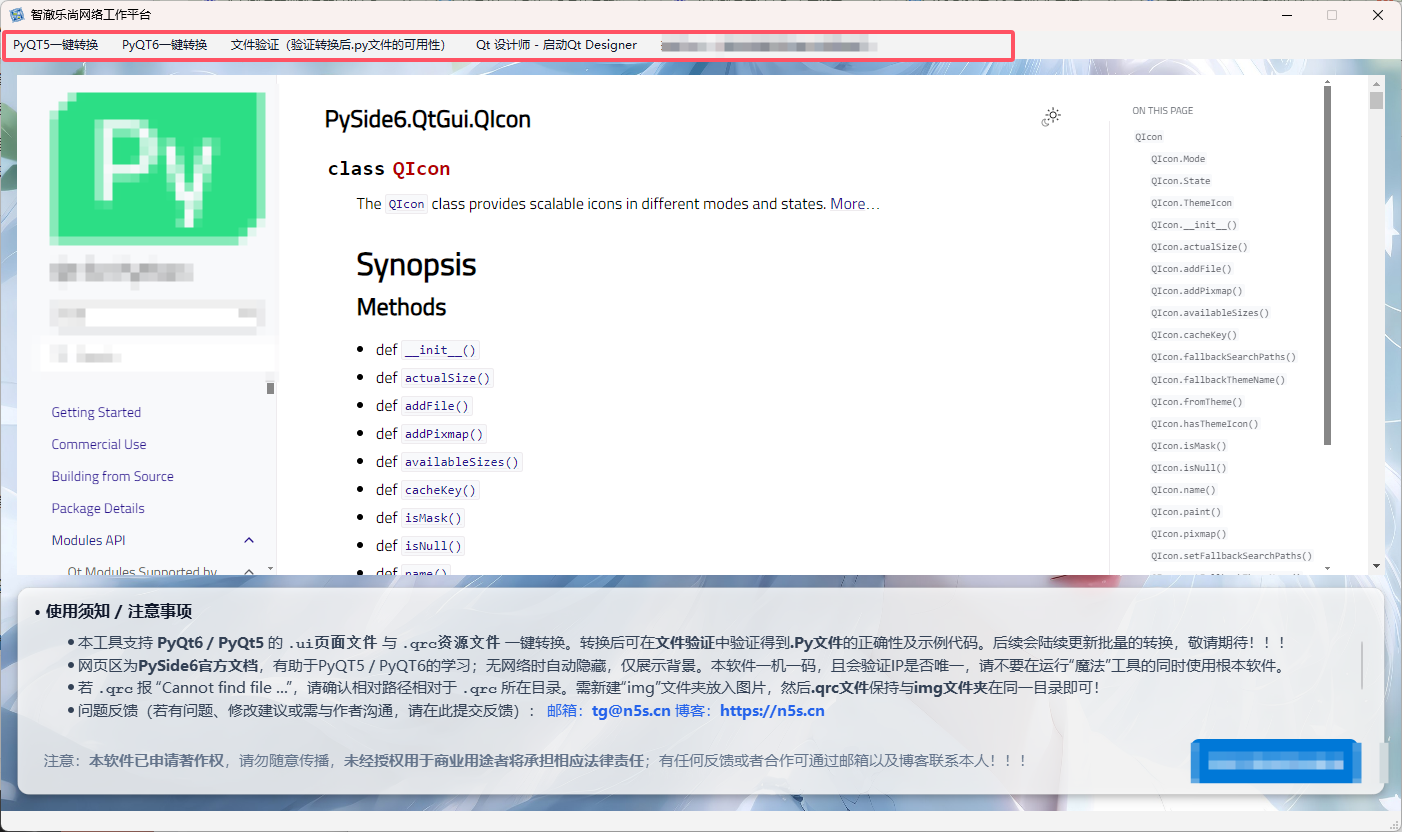Open QIcon.Mode in the On This Page list
The image size is (1402, 832).
[1180, 158]
